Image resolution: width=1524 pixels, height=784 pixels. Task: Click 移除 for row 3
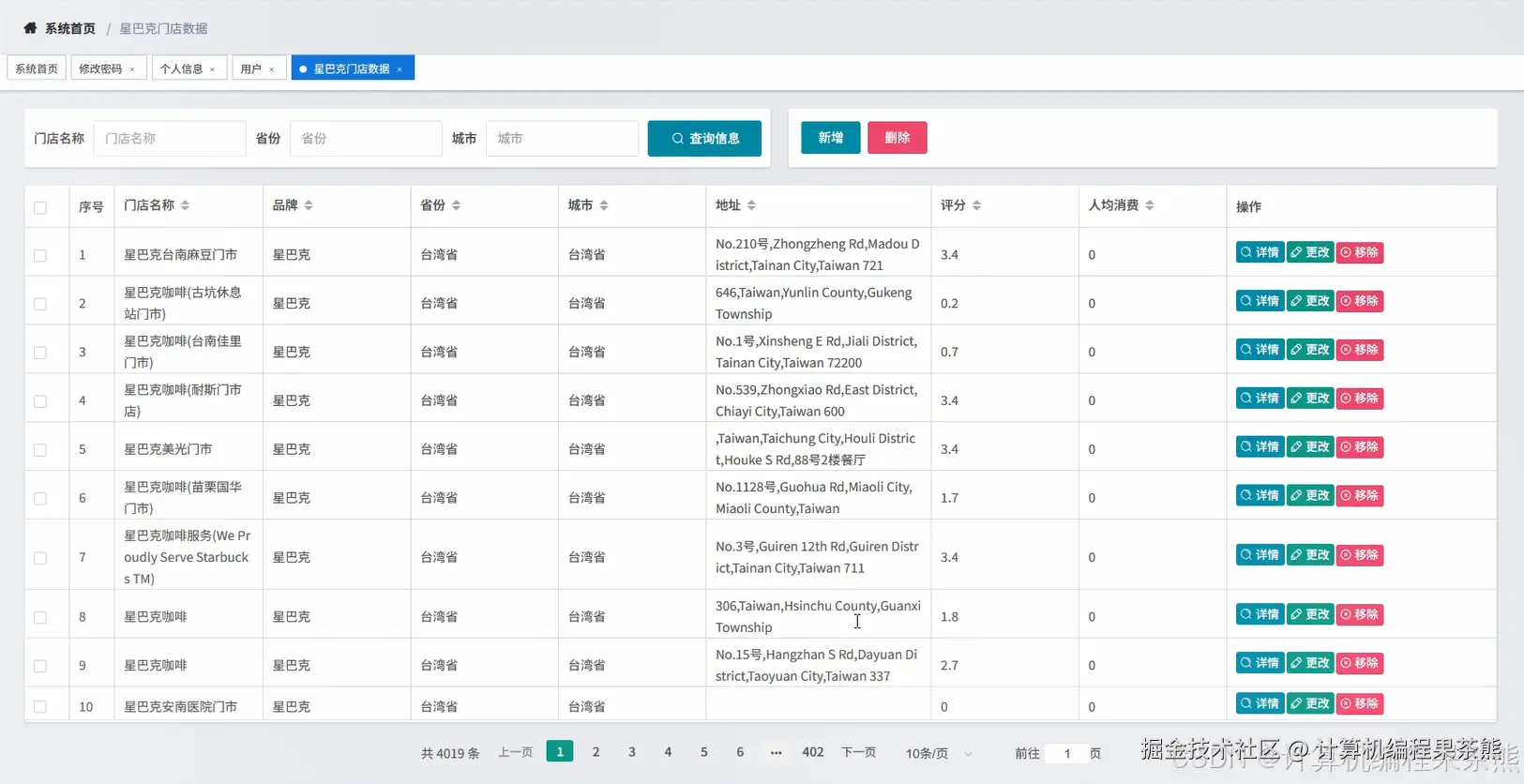click(1360, 350)
